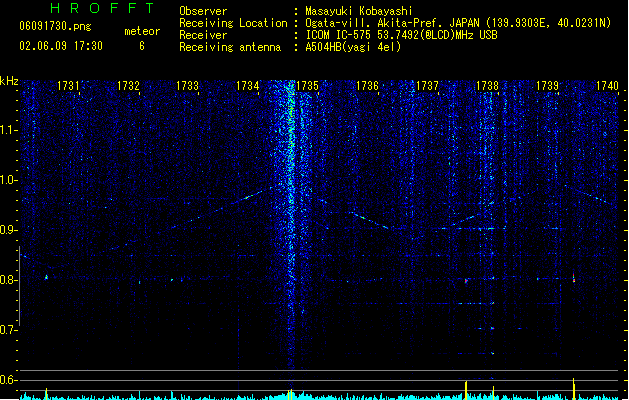Click the 1735 time marker
Image resolution: width=629 pixels, height=400 pixels.
pyautogui.click(x=307, y=86)
